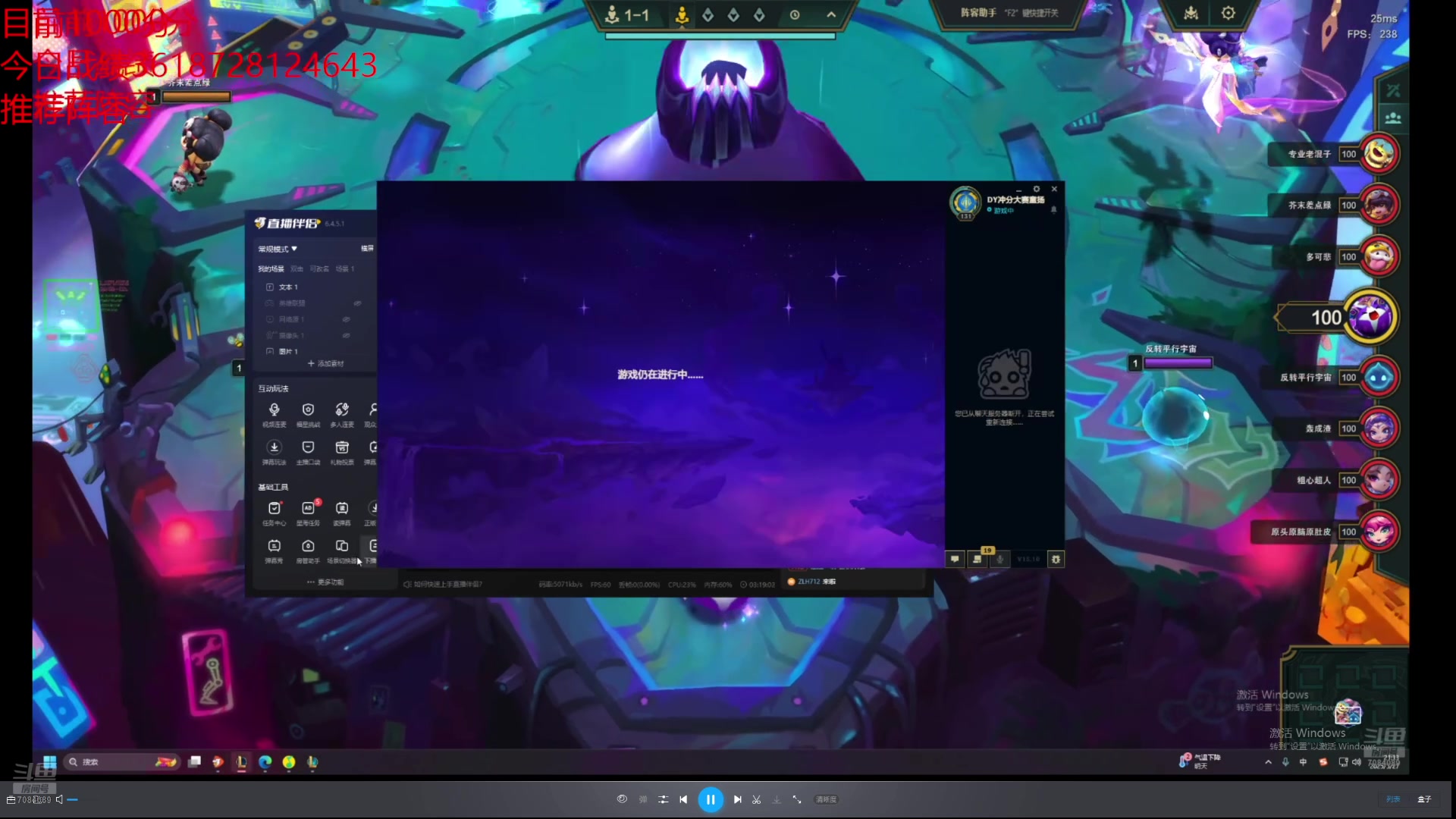Open Windows Start button on taskbar

(49, 761)
